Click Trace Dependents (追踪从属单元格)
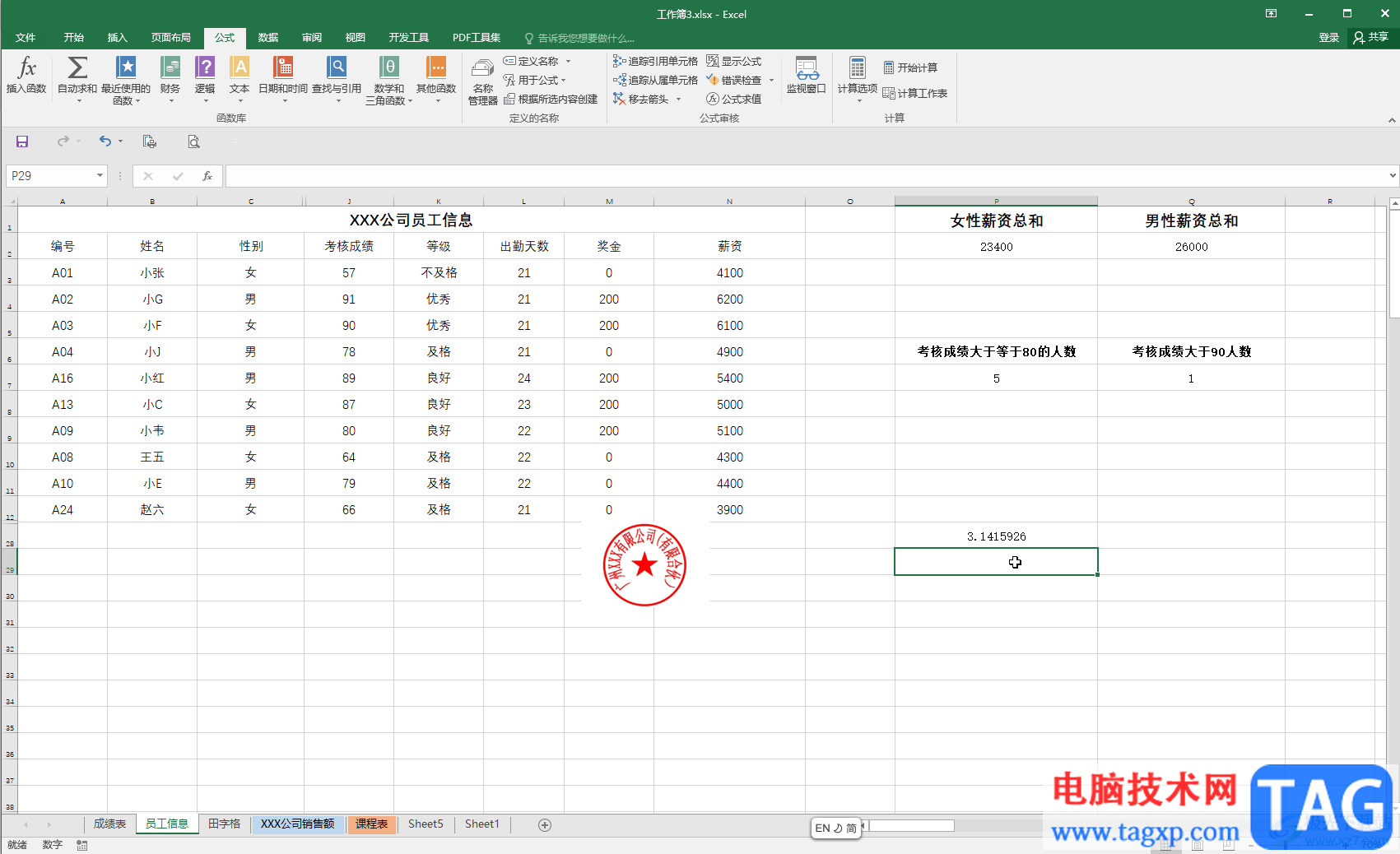This screenshot has height=854, width=1400. 655,80
